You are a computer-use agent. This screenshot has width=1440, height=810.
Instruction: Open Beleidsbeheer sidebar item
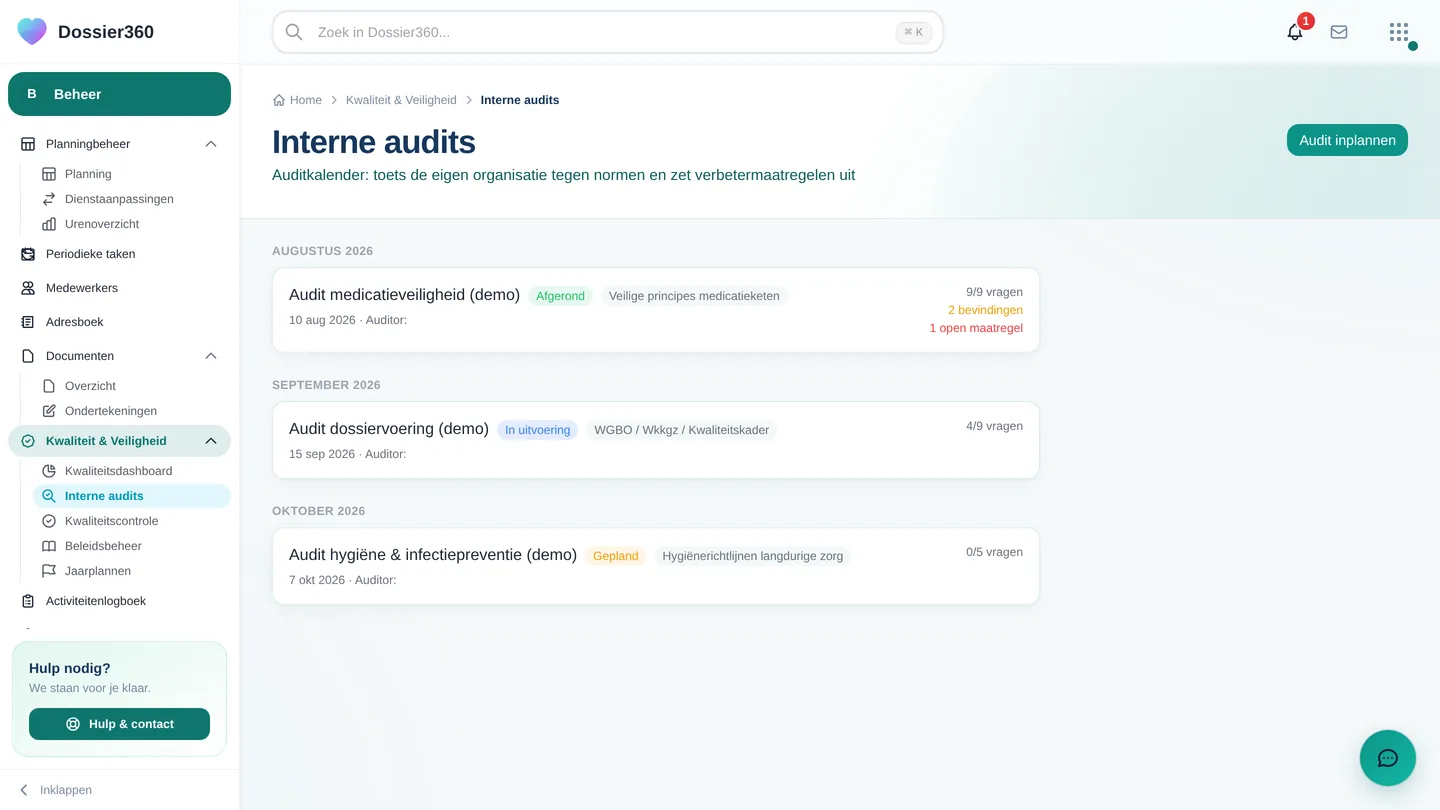pos(132,546)
